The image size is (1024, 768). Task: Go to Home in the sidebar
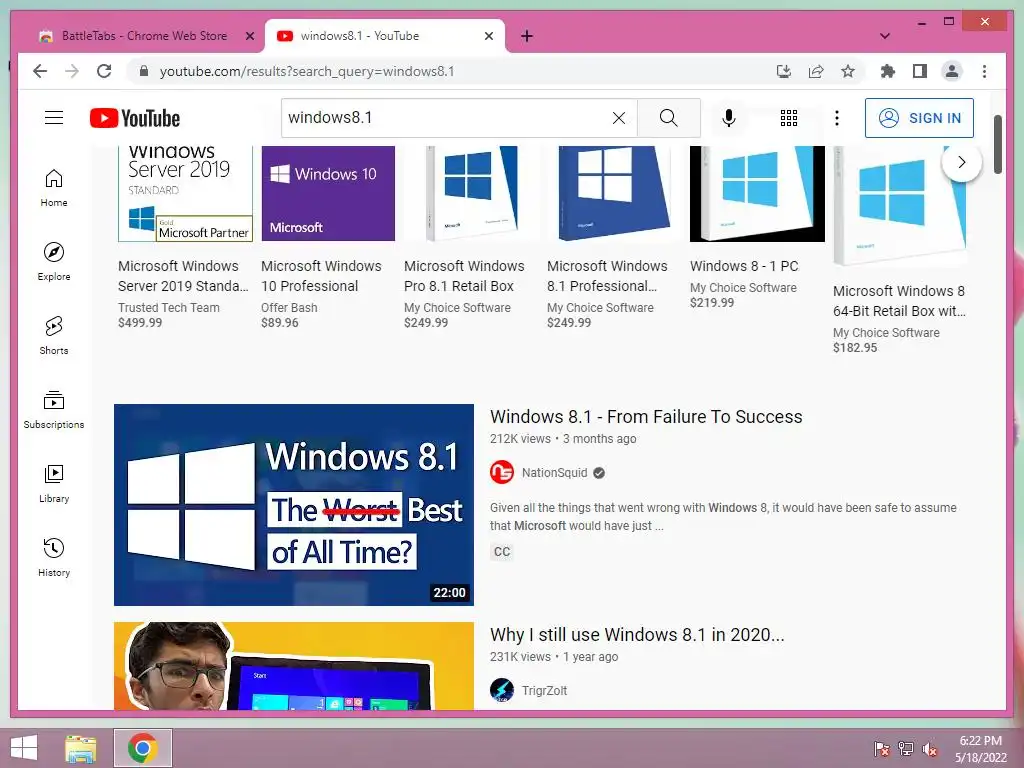click(x=54, y=188)
